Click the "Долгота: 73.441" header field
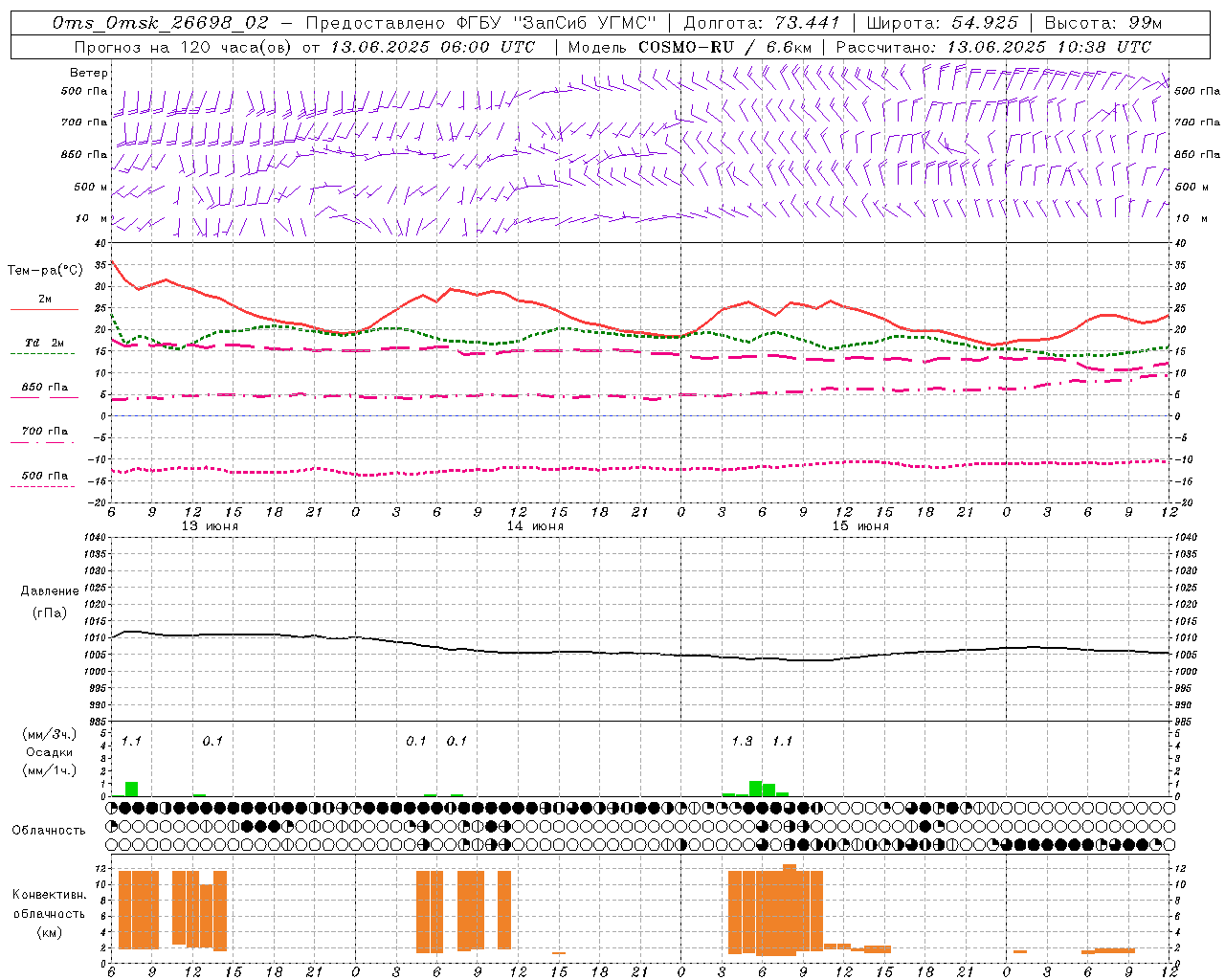1225x980 pixels. (x=762, y=22)
